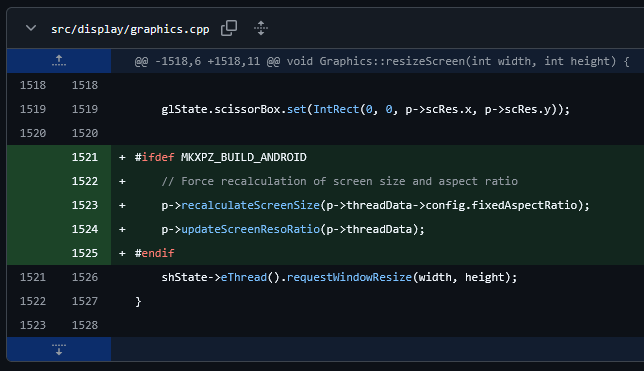Click the plus marker on #ifdef line
The width and height of the screenshot is (644, 371).
(x=122, y=157)
